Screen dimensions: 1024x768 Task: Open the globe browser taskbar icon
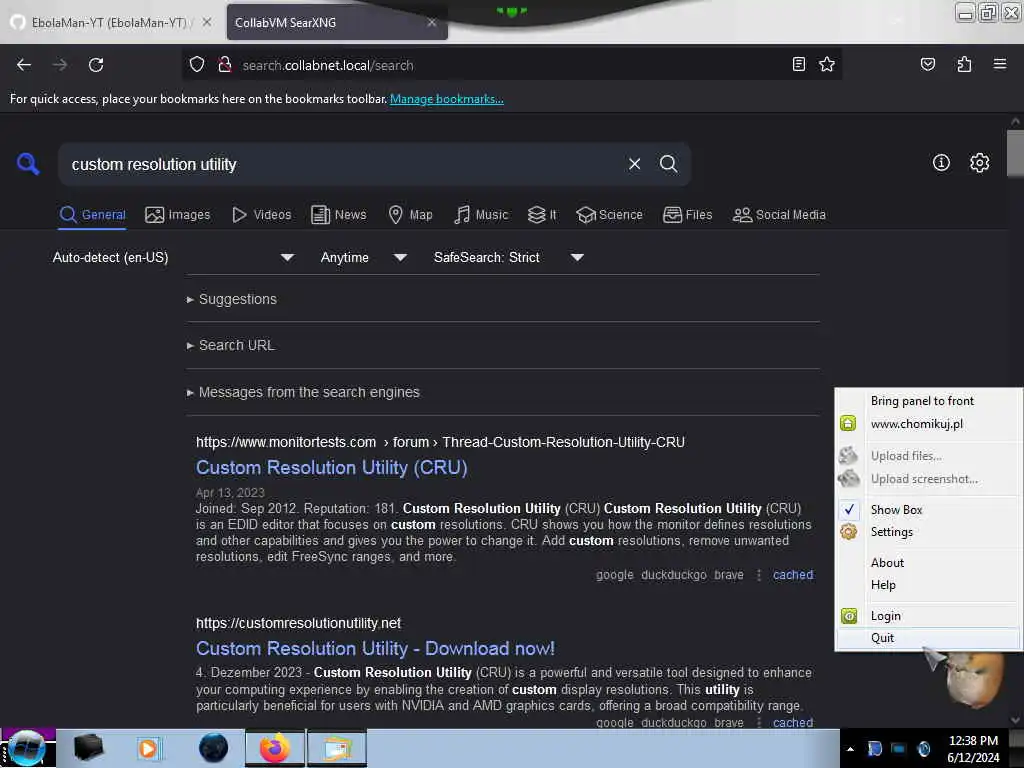click(214, 748)
